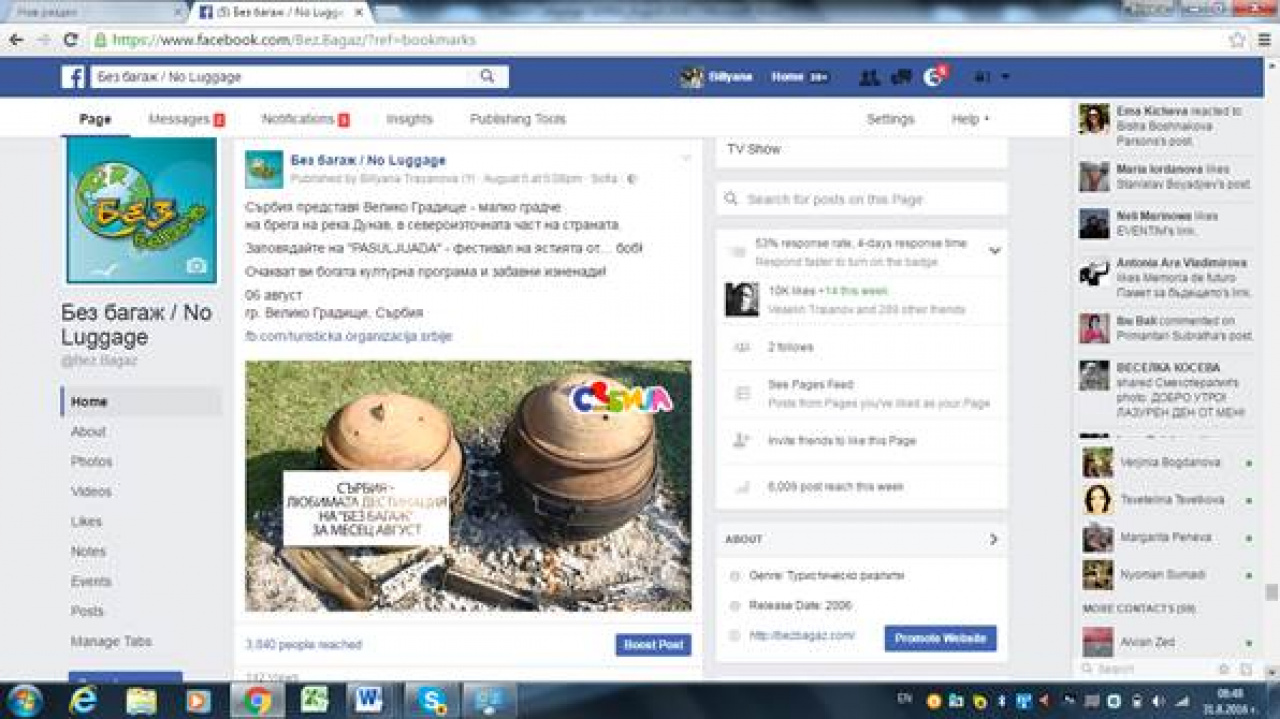Image resolution: width=1280 pixels, height=719 pixels.
Task: Open the post's clay pots photo
Action: (468, 486)
